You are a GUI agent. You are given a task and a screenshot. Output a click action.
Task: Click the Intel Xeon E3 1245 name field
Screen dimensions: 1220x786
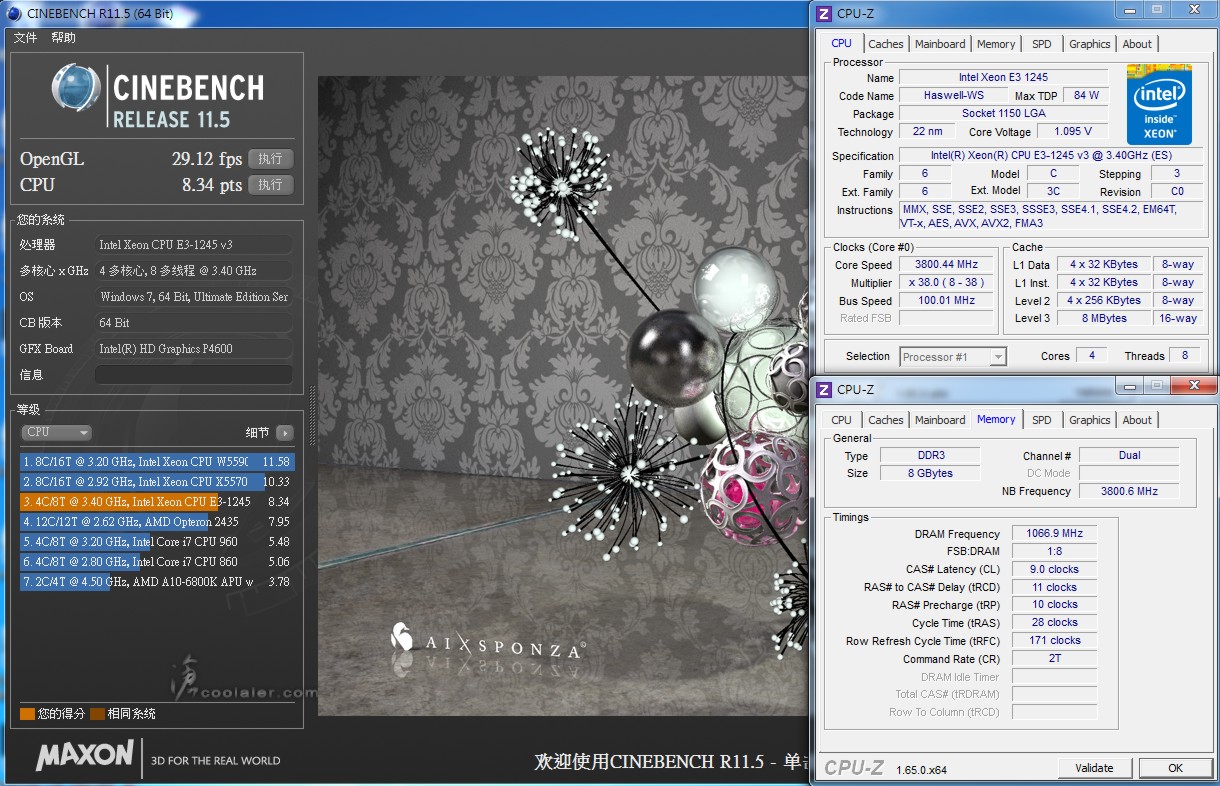click(1003, 77)
